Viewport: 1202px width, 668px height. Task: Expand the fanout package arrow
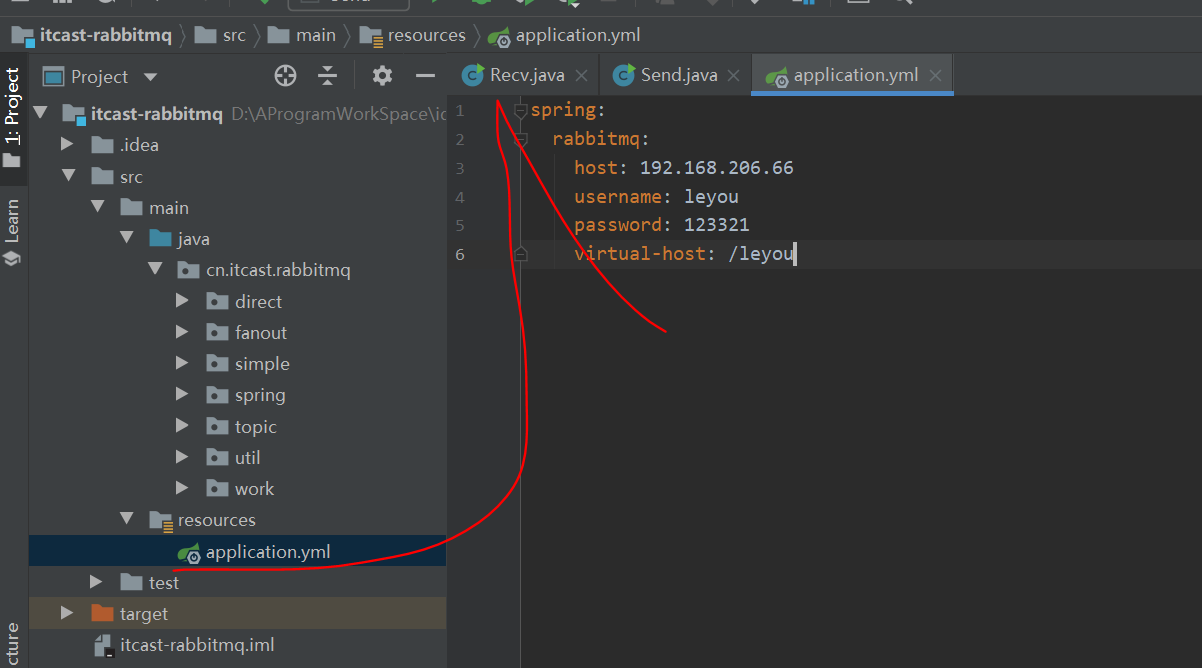tap(182, 332)
